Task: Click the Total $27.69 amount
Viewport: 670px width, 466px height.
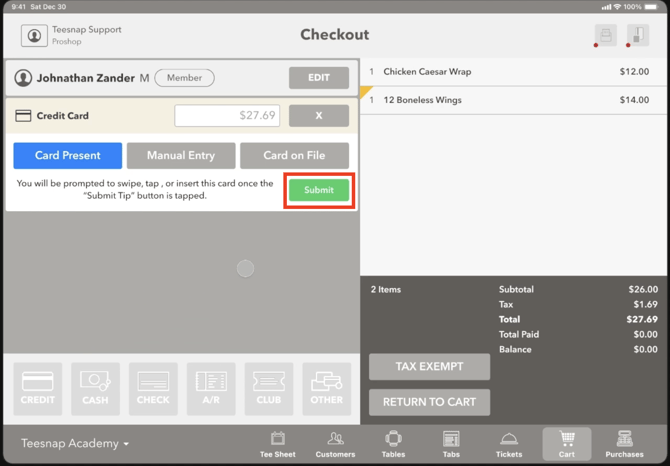Action: 642,319
